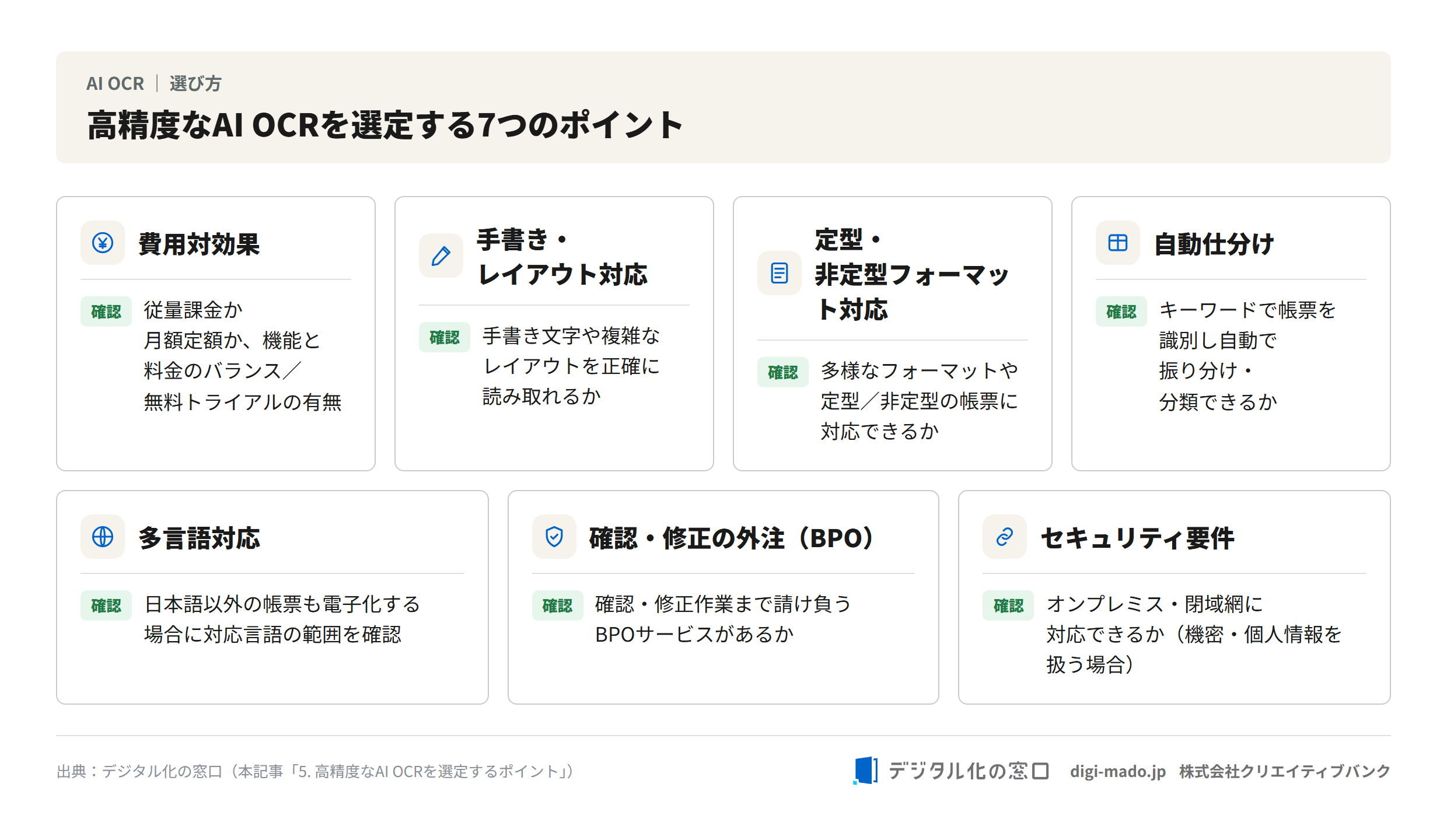Click text 場合に対応言語の範囲を確認
1447x840 pixels.
[x=272, y=634]
